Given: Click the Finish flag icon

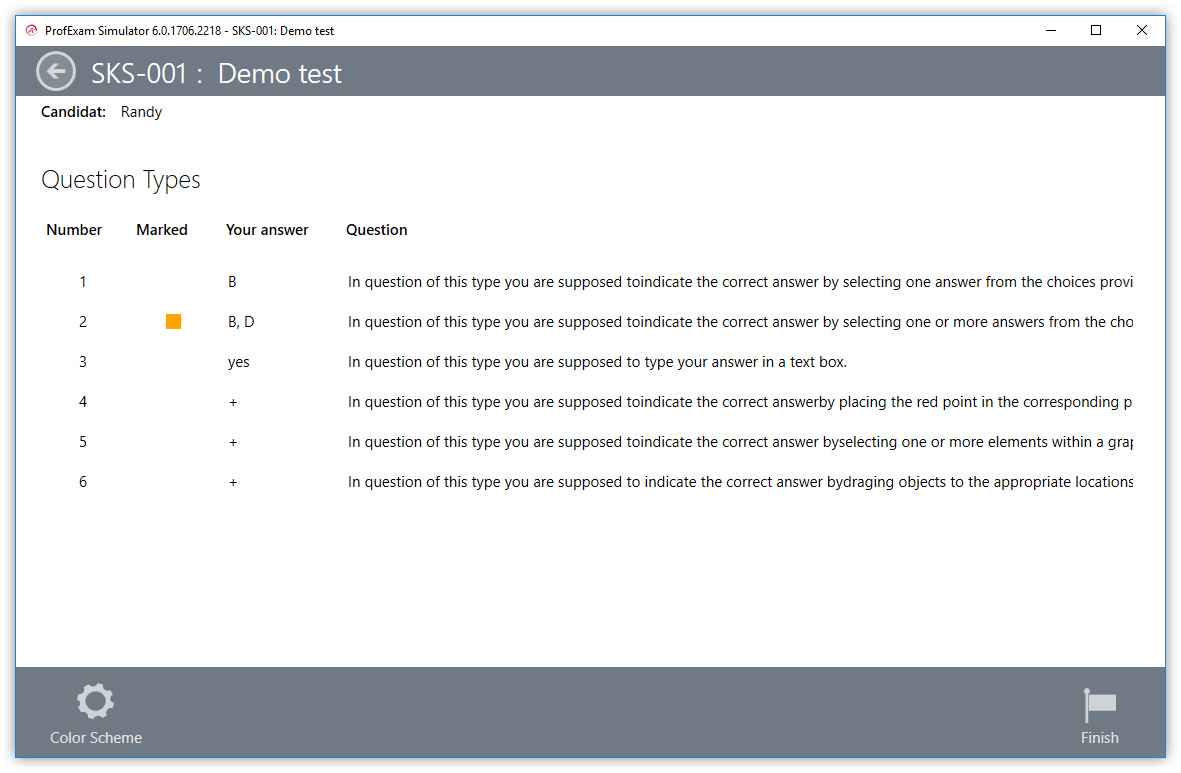Looking at the screenshot, I should click(x=1099, y=705).
